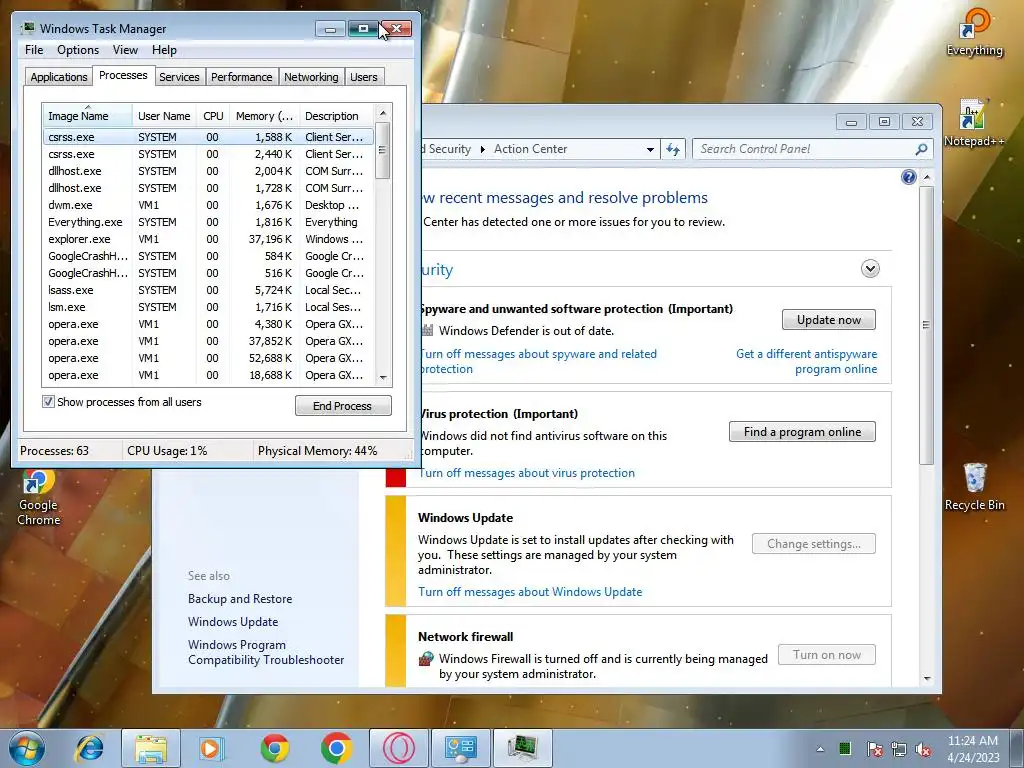This screenshot has width=1024, height=768.
Task: Select the explorer.exe process row
Action: coord(208,239)
